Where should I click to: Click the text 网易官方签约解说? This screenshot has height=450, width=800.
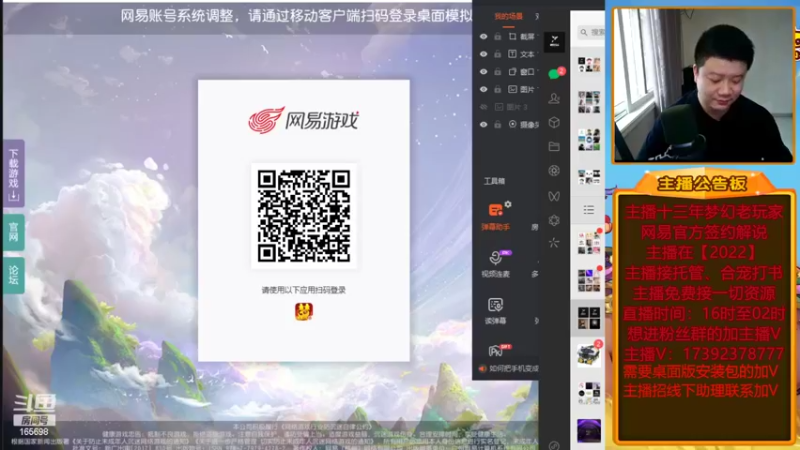(x=704, y=232)
